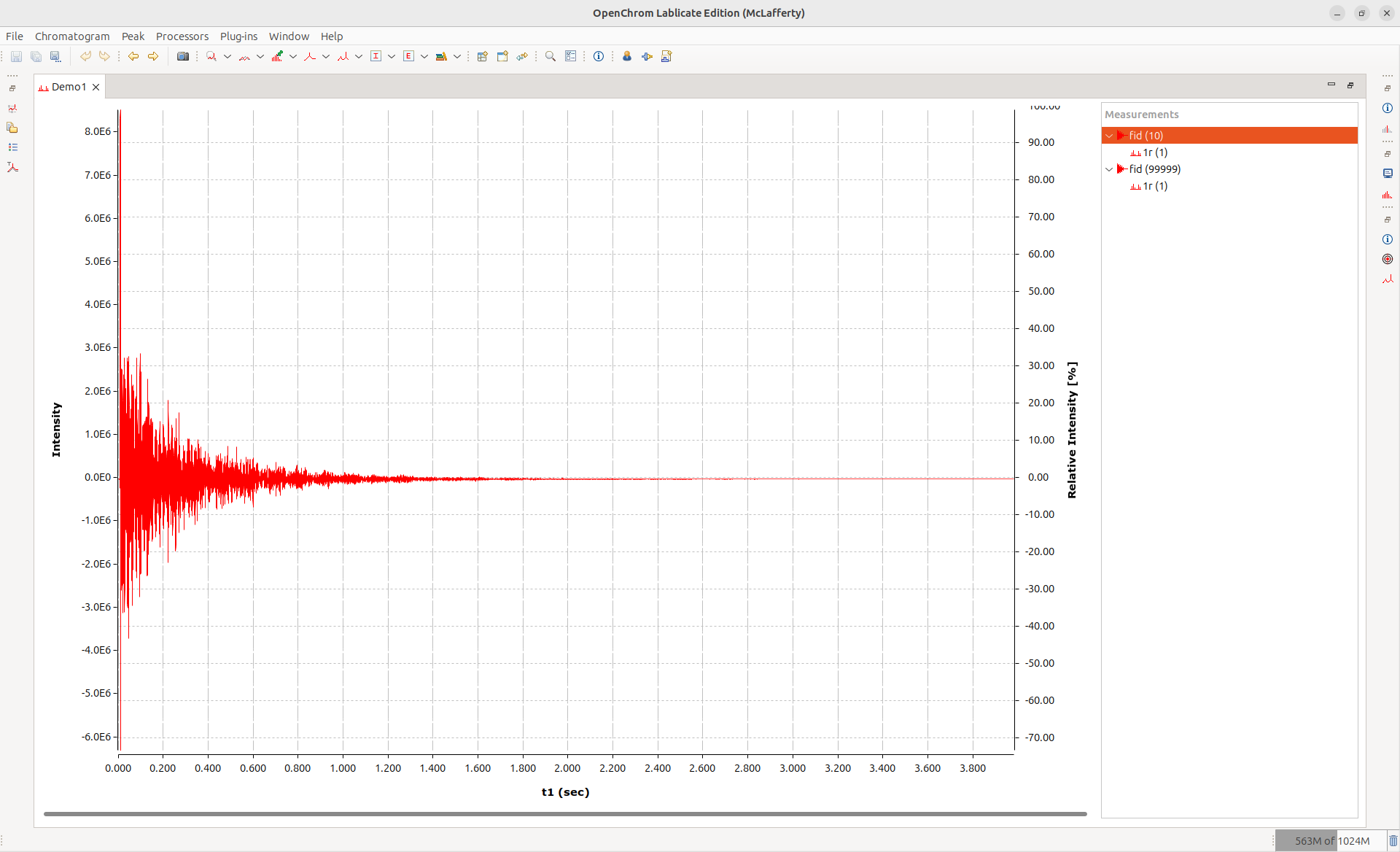Viewport: 1400px width, 852px height.
Task: Open dropdown beside the bar chart icon
Action: tap(293, 56)
